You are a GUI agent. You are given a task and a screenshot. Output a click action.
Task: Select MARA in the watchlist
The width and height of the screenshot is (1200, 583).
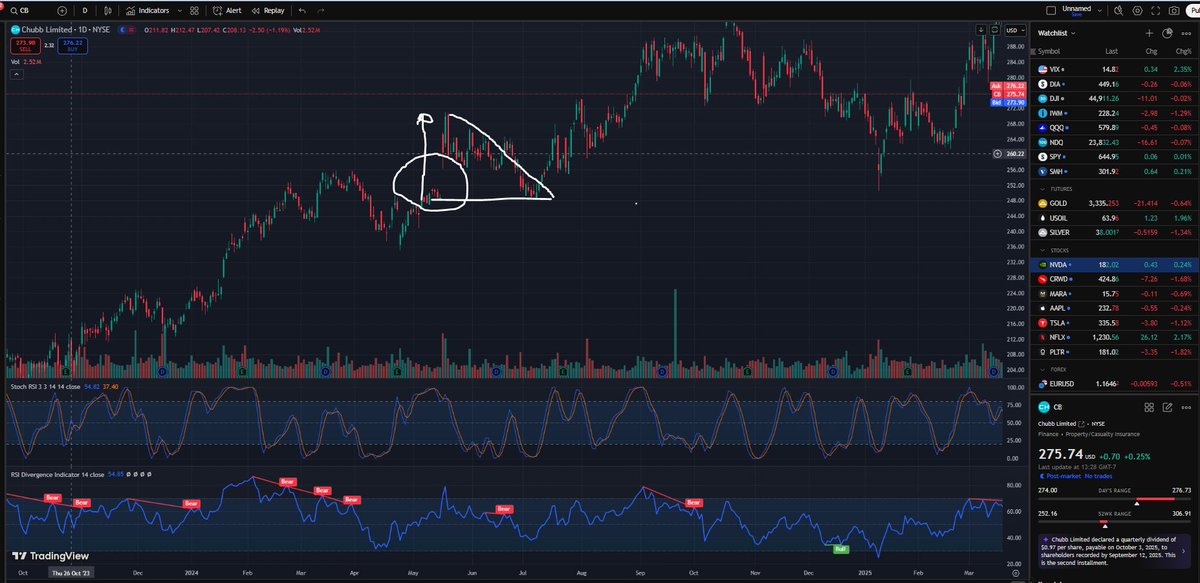point(1115,294)
